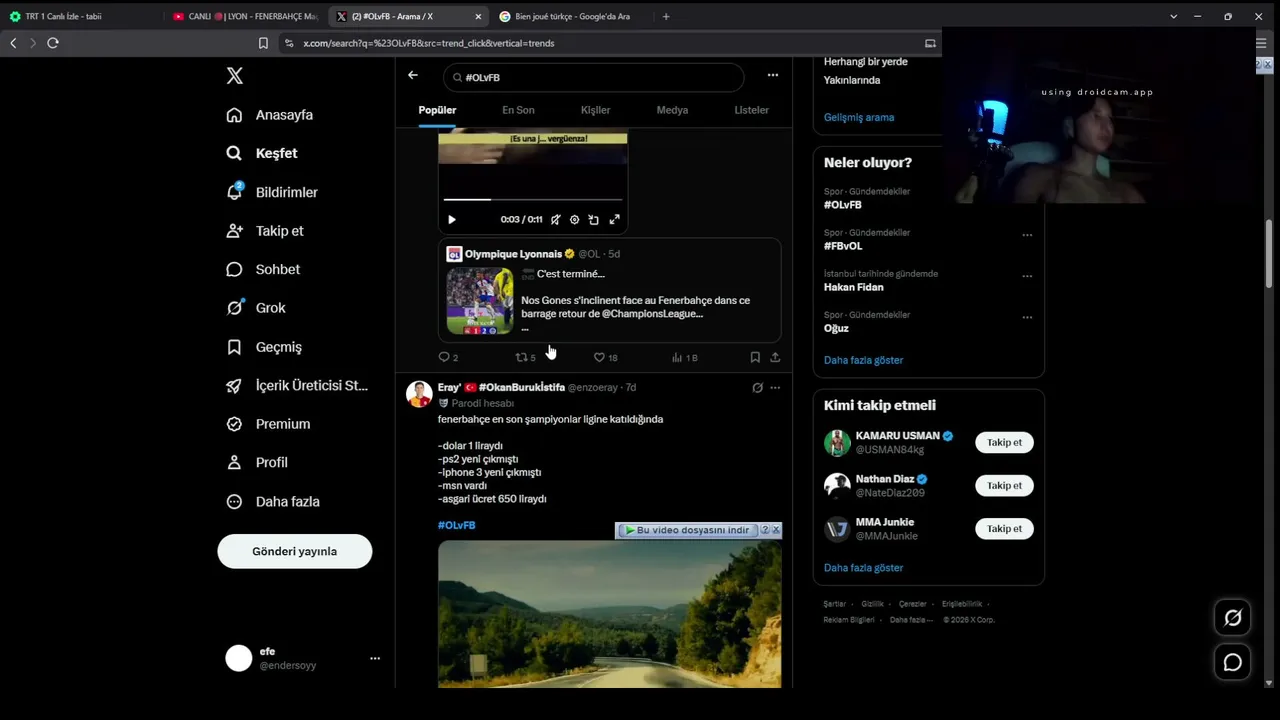
Task: Expand the video to fullscreen
Action: (x=614, y=220)
